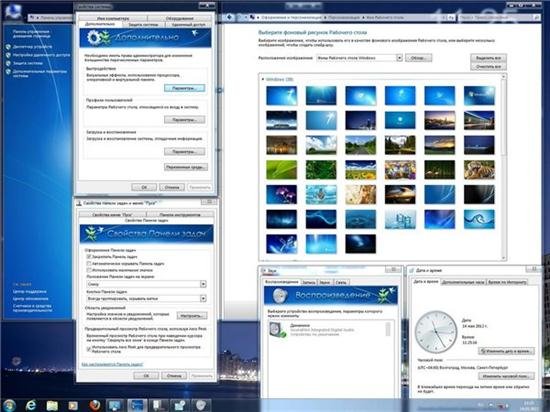
Task: Select the purple flowers wallpaper thumbnail
Action: (281, 195)
